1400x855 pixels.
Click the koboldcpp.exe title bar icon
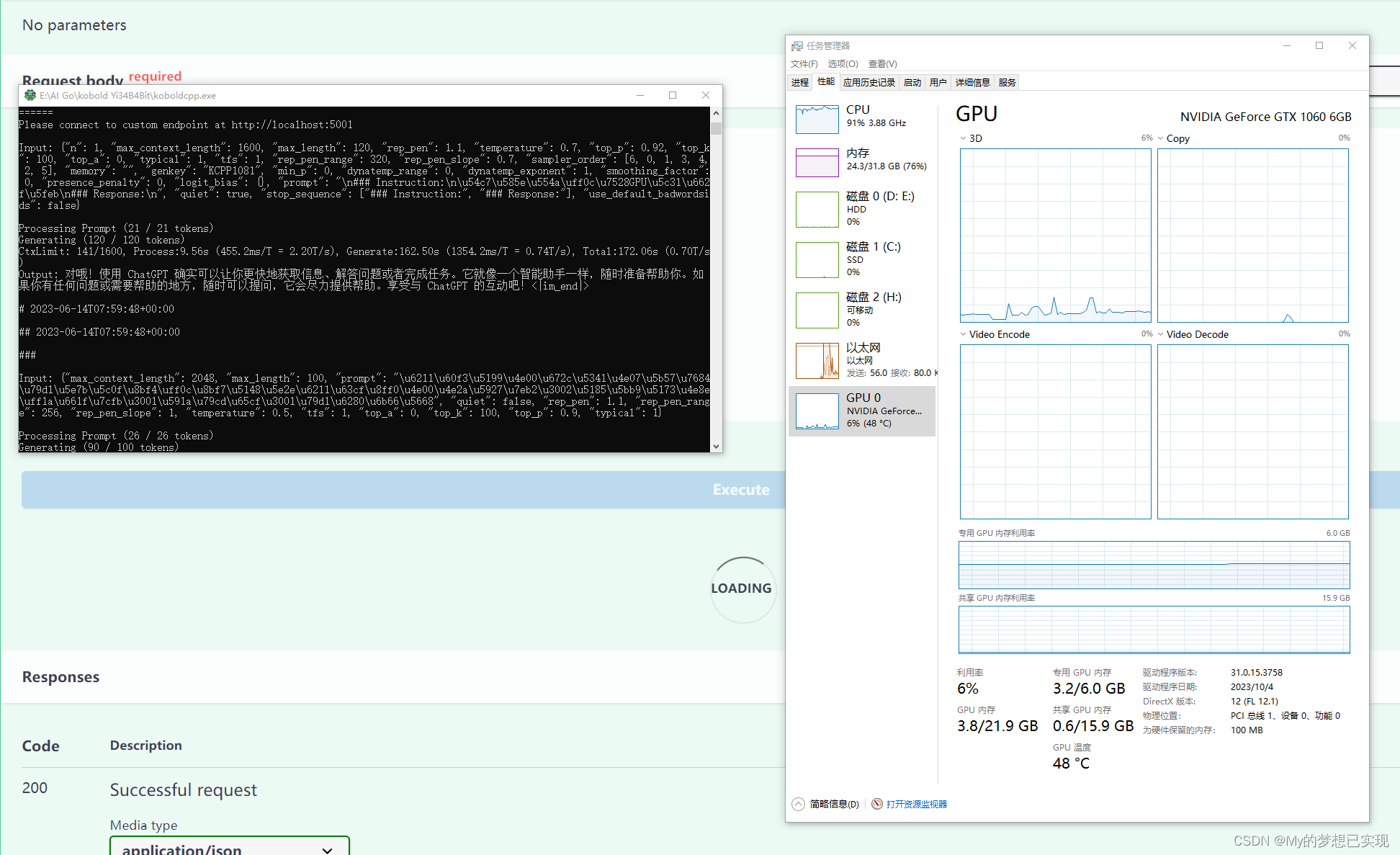pyautogui.click(x=30, y=95)
